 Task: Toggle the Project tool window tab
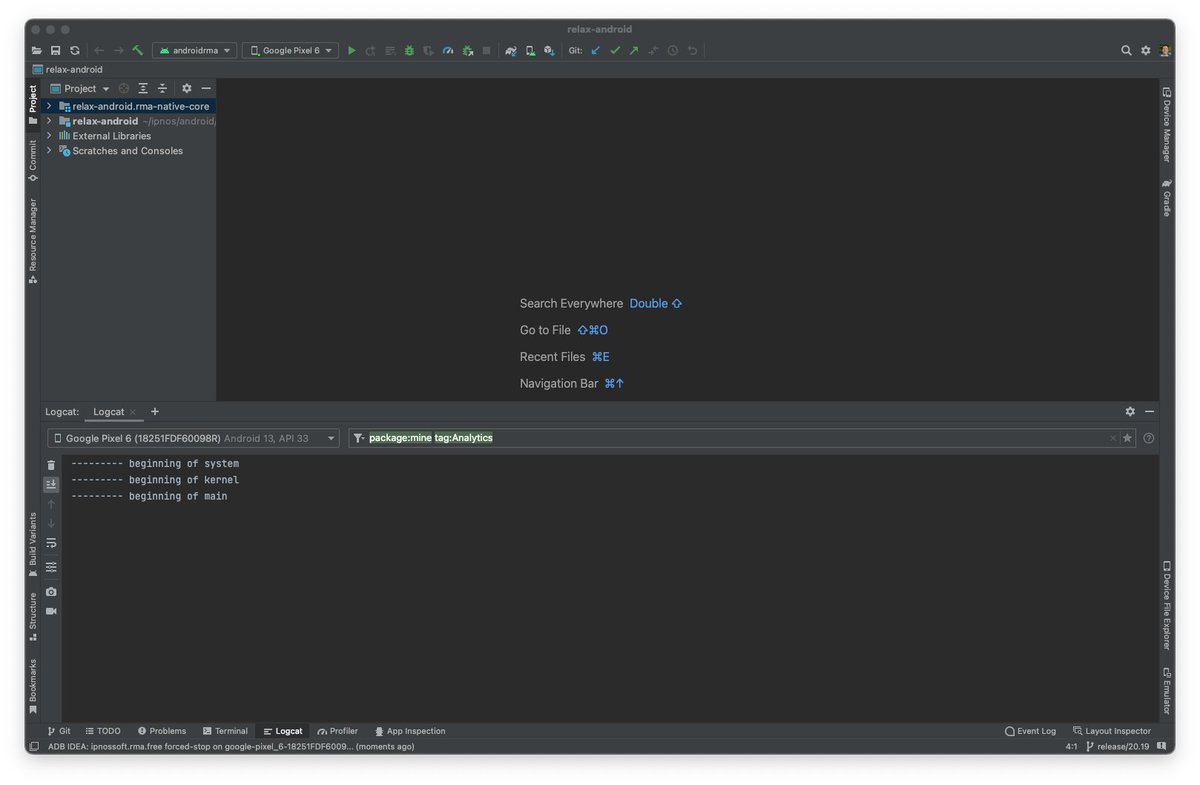[33, 105]
